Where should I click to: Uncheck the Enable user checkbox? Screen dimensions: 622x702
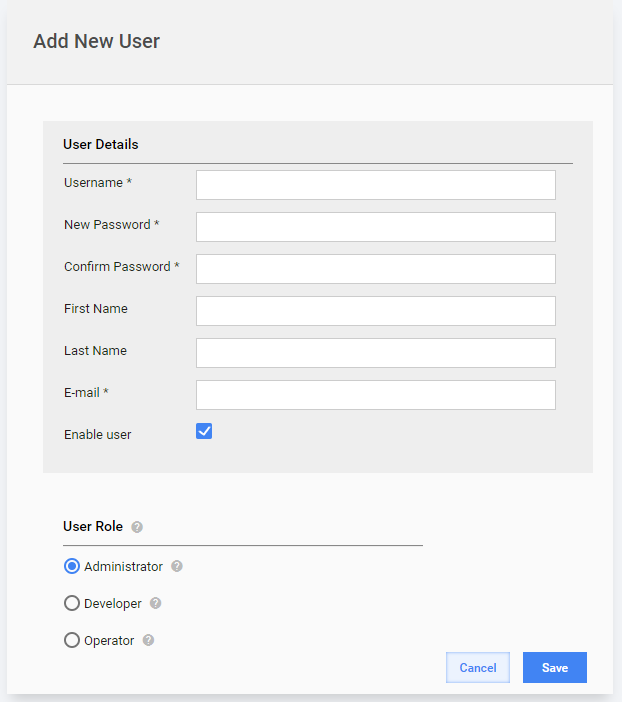pyautogui.click(x=204, y=431)
